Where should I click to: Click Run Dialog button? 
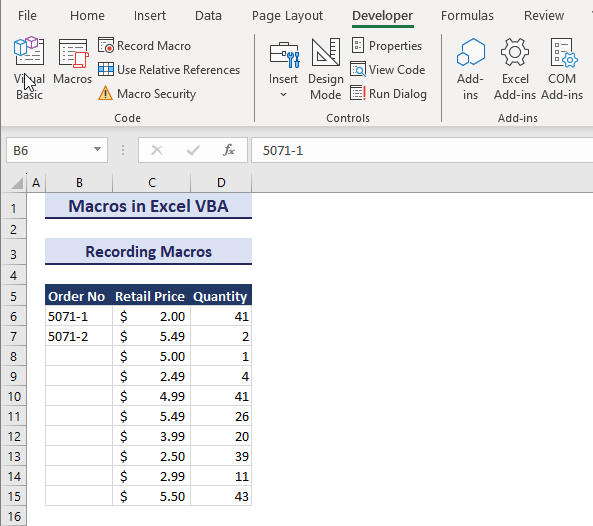(389, 93)
